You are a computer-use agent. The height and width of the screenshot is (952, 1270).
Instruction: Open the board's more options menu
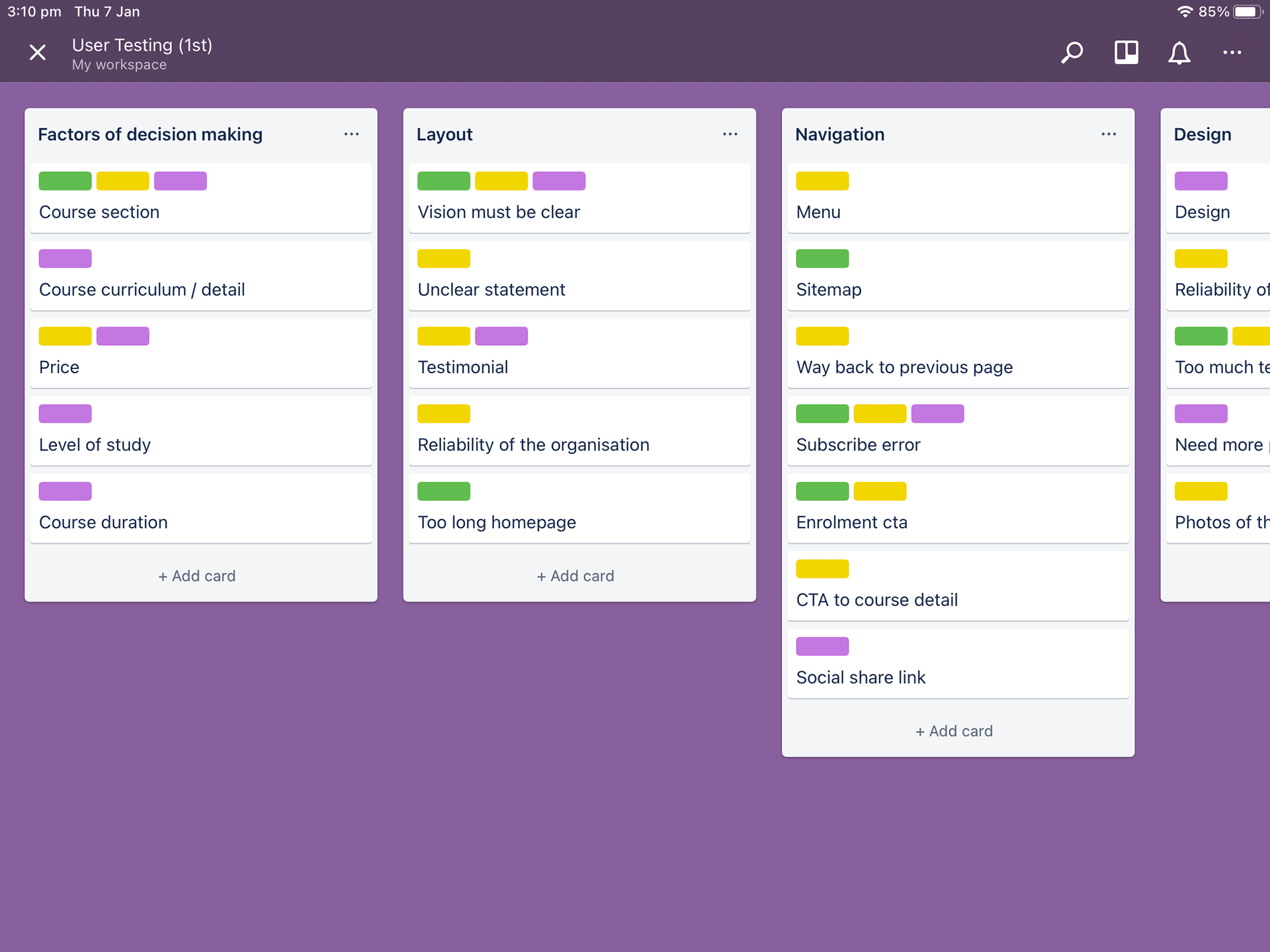pos(1232,52)
